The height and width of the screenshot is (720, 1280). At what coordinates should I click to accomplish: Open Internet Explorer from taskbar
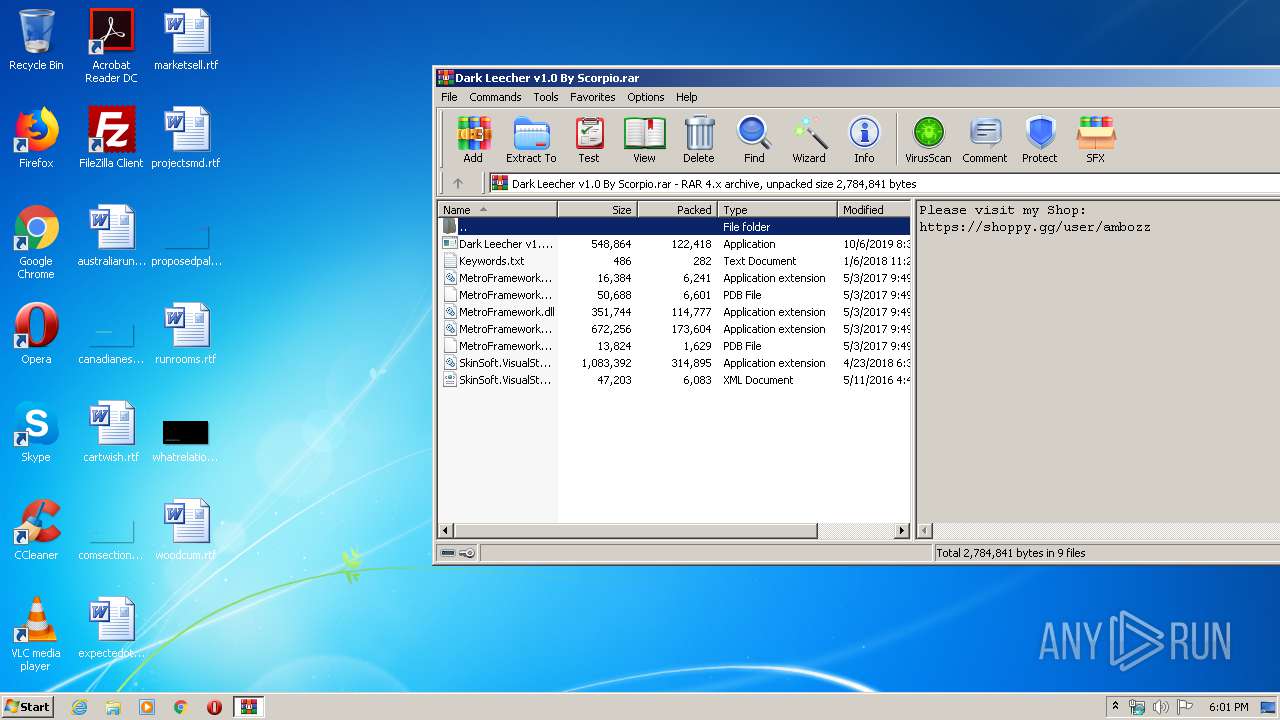[79, 707]
